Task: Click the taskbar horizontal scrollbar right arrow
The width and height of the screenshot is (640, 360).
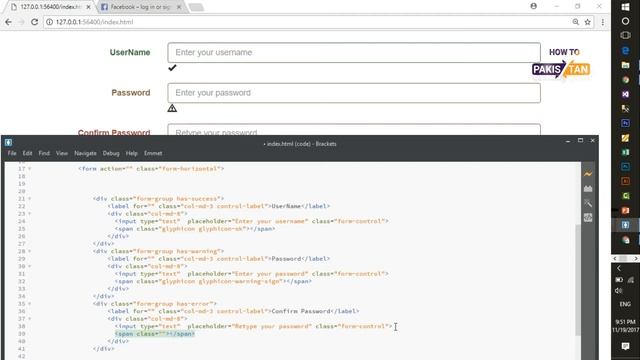Action: point(636,259)
